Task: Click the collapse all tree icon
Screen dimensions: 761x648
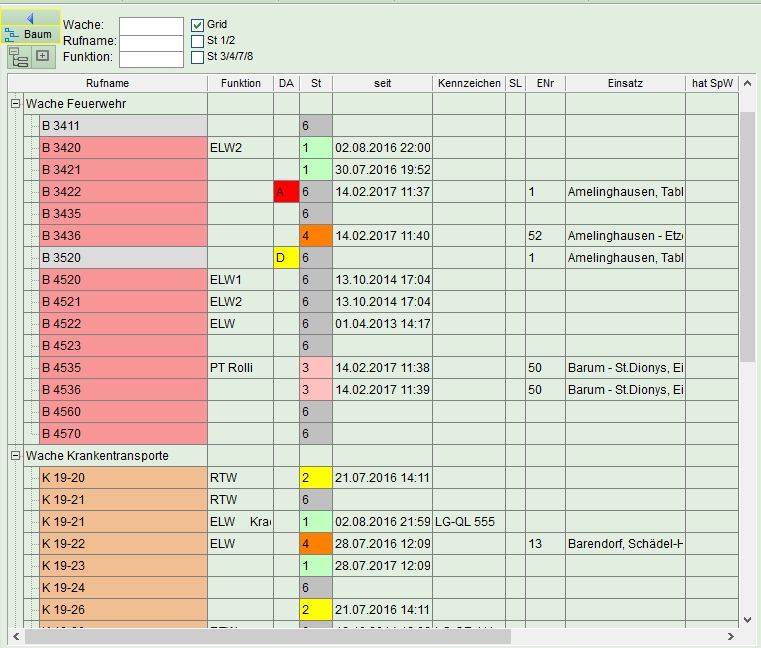Action: pos(18,56)
